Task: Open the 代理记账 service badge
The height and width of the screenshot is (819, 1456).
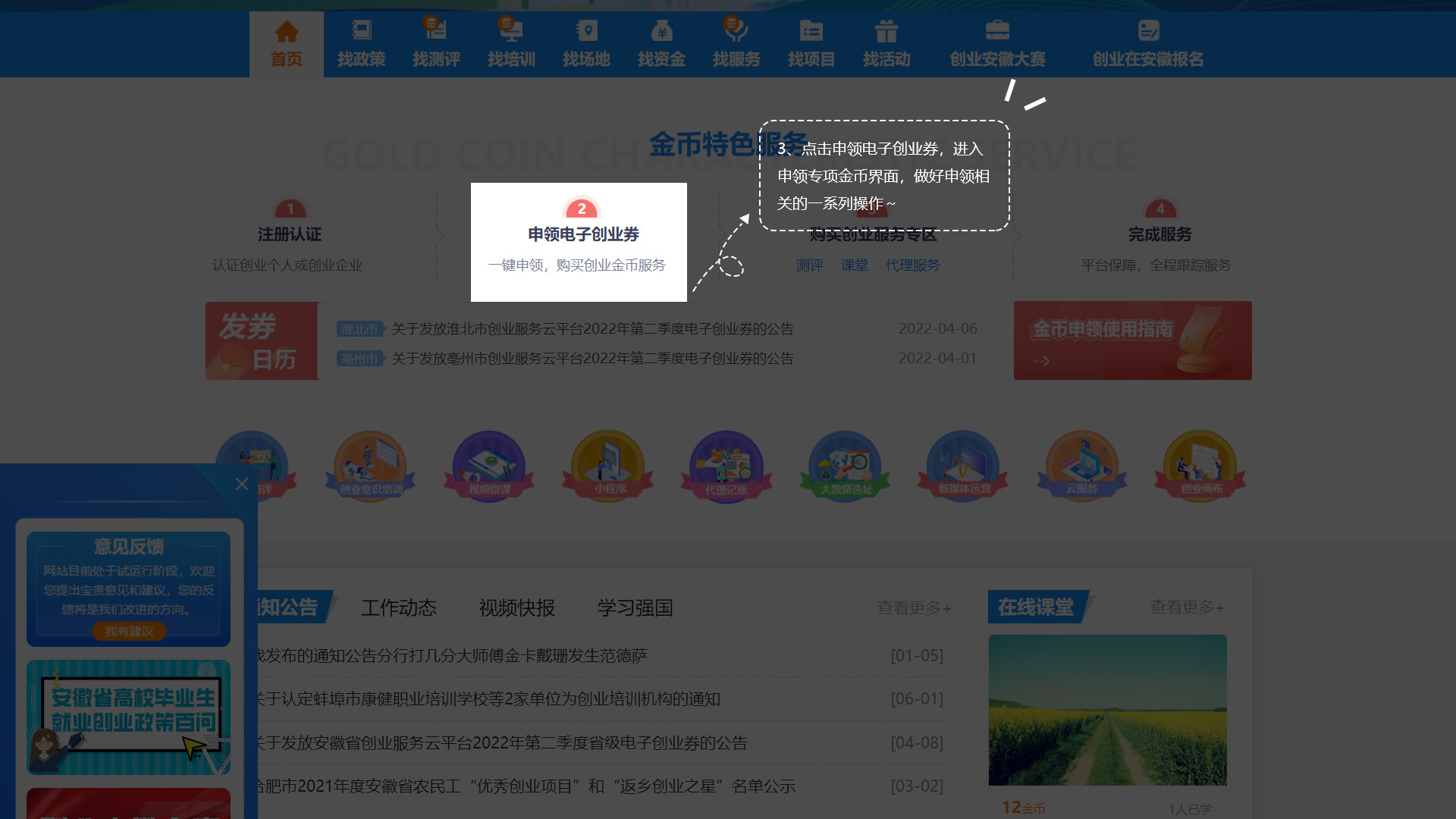Action: (726, 466)
